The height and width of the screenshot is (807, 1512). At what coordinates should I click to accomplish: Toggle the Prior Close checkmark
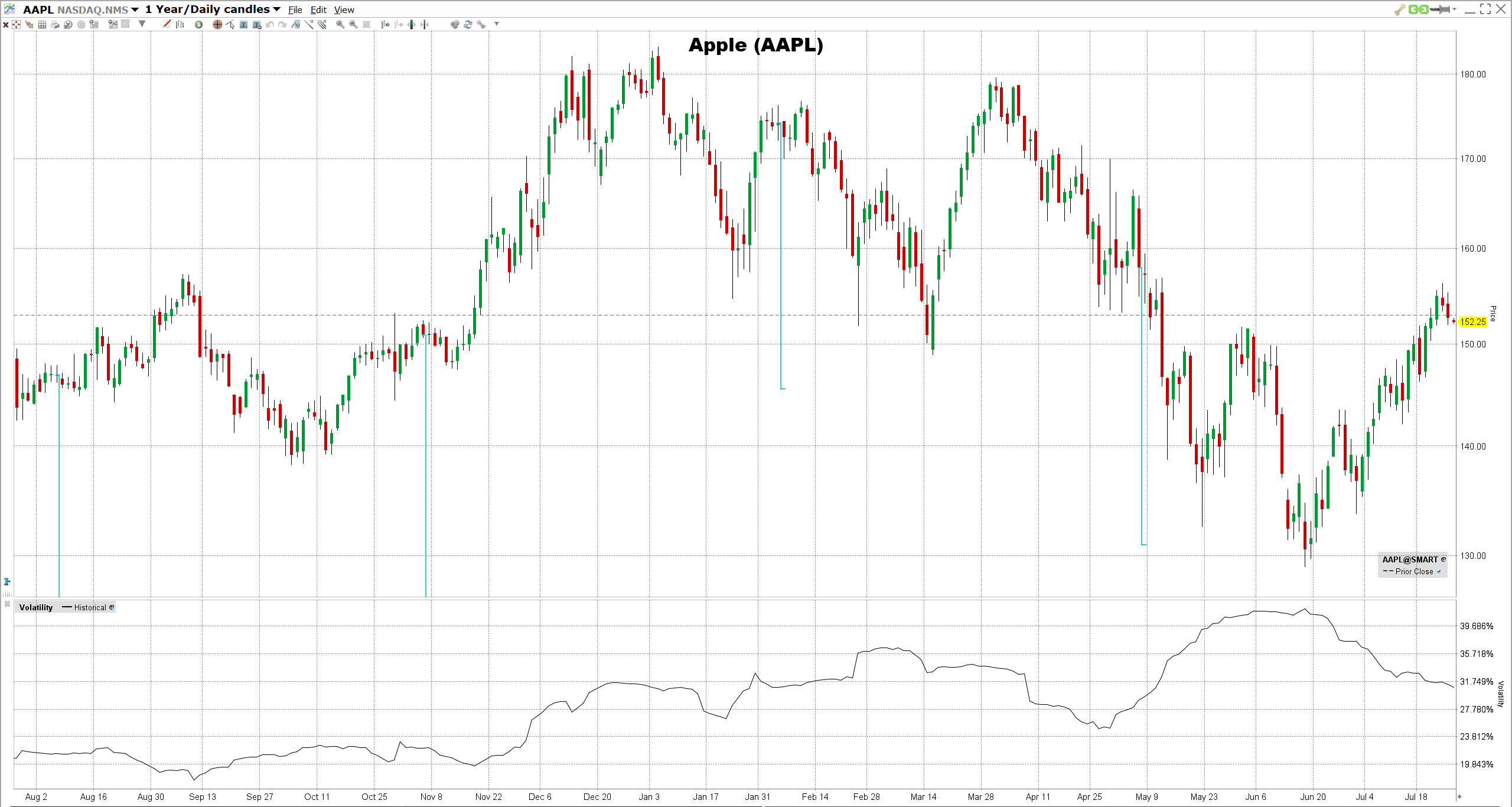pyautogui.click(x=1439, y=571)
